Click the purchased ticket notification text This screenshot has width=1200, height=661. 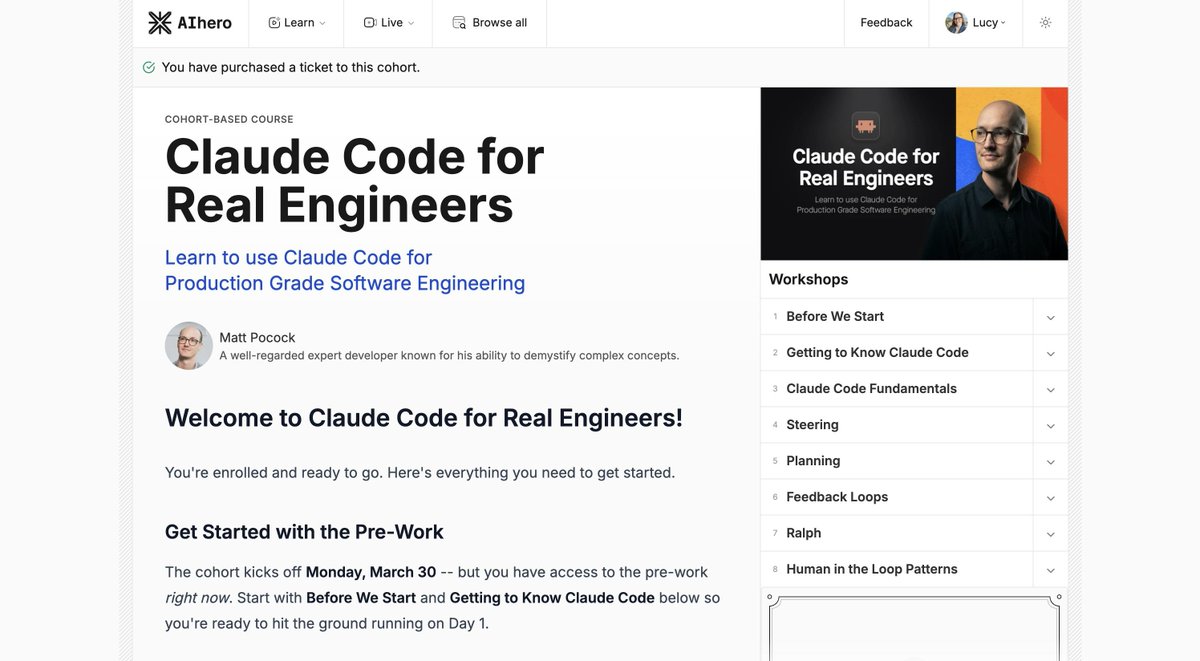[291, 67]
